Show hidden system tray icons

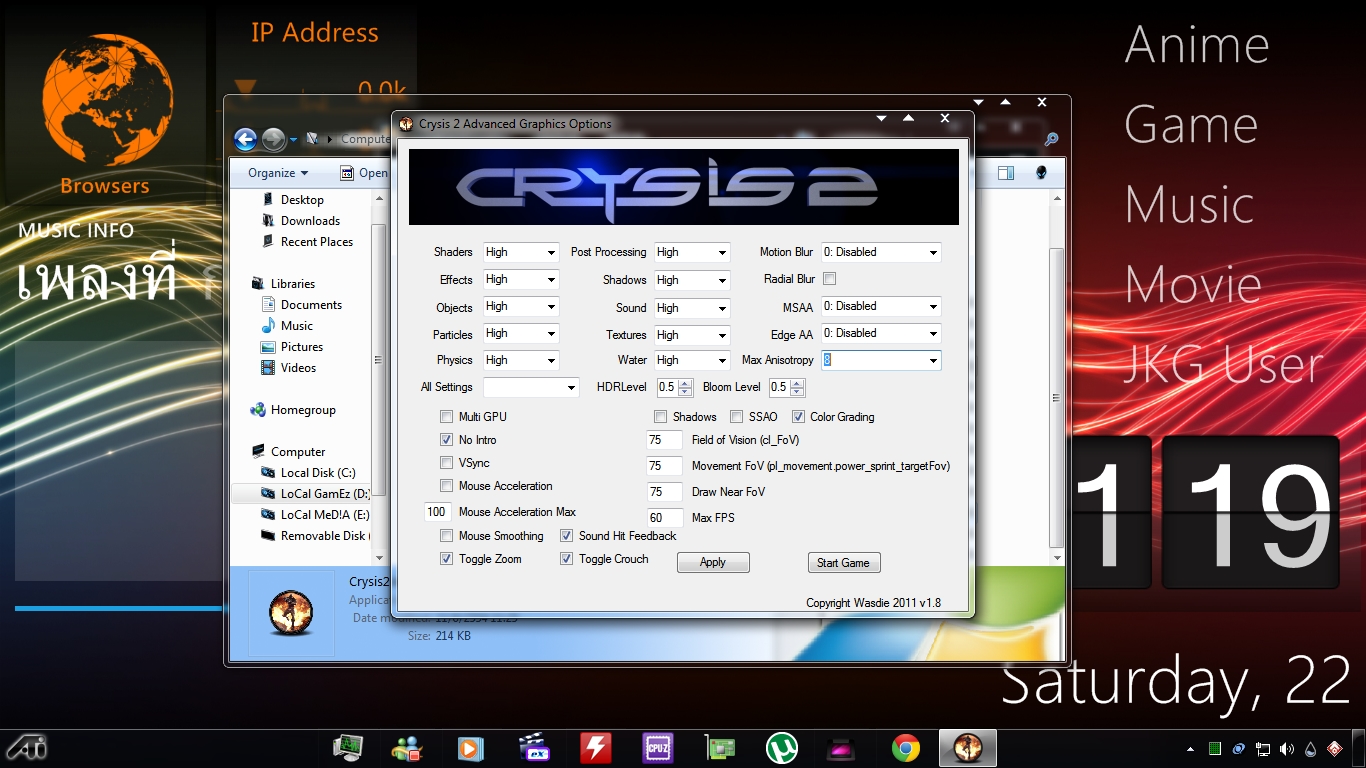(1190, 749)
